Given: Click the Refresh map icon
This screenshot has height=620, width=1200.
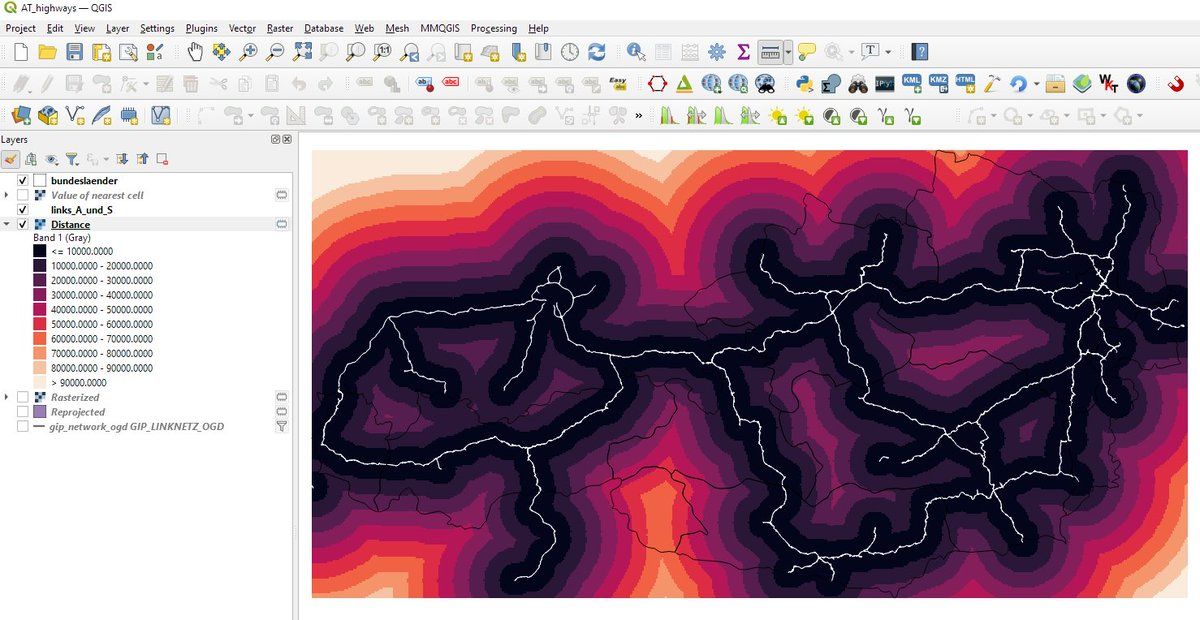Looking at the screenshot, I should point(597,51).
